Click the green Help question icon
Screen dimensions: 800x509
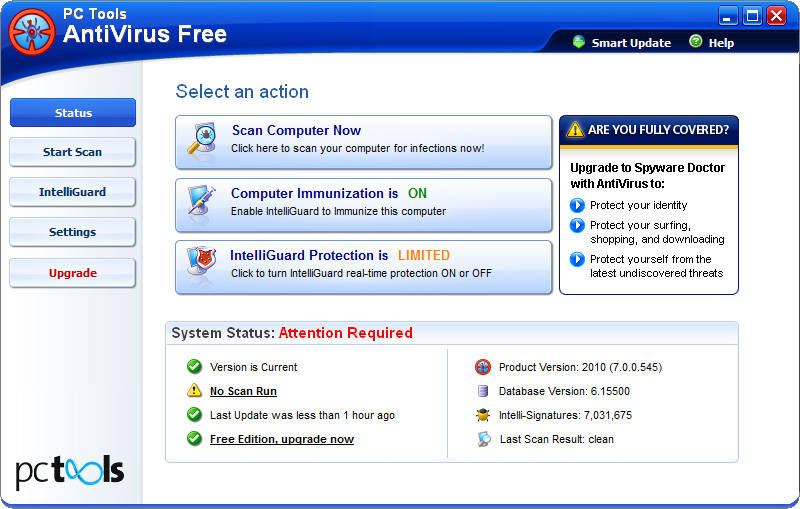(x=695, y=41)
